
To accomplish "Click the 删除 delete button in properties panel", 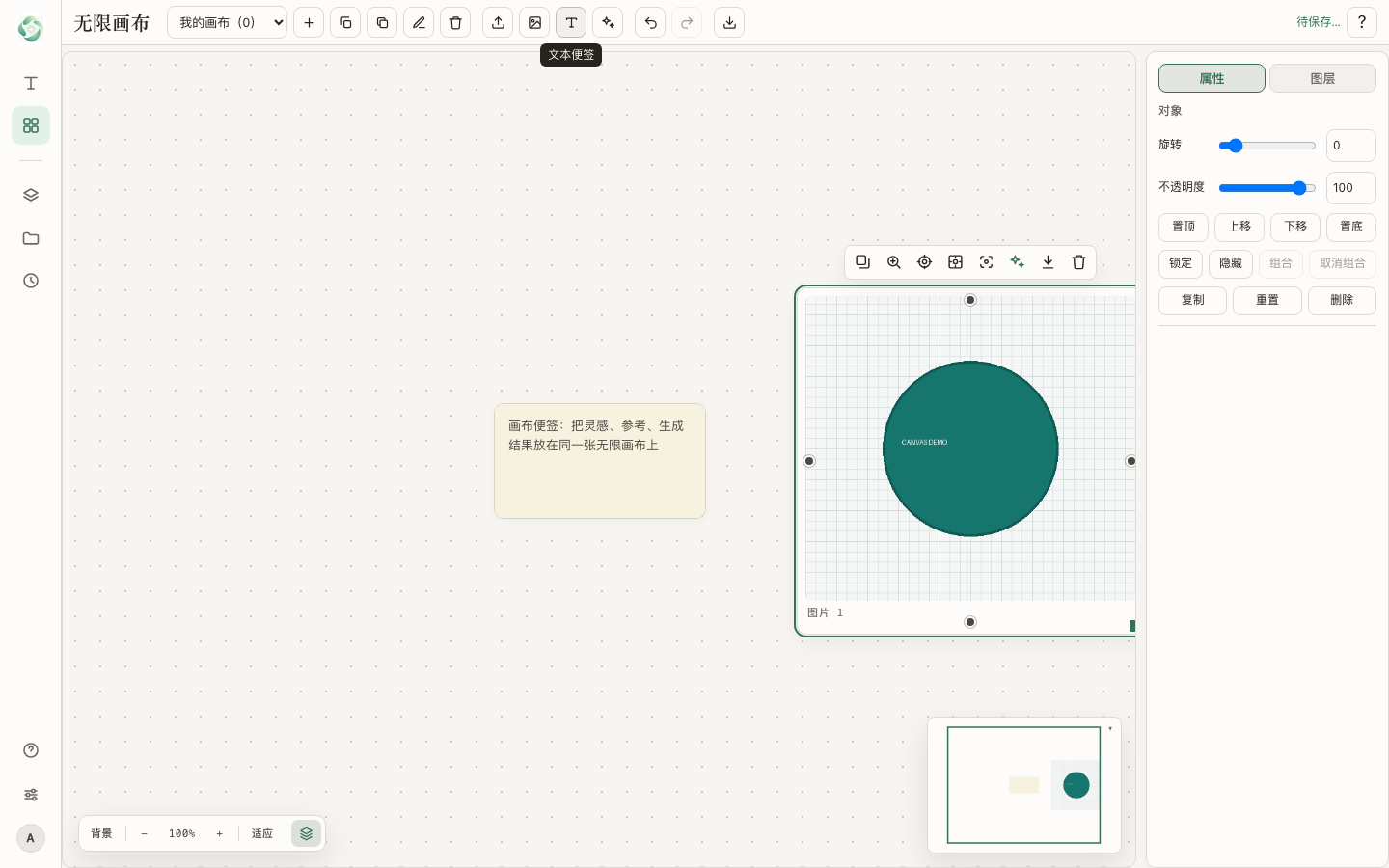I will click(1342, 300).
